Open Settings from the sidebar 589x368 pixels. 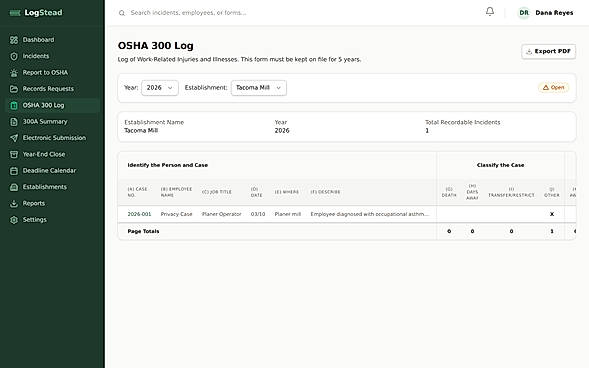pyautogui.click(x=53, y=220)
